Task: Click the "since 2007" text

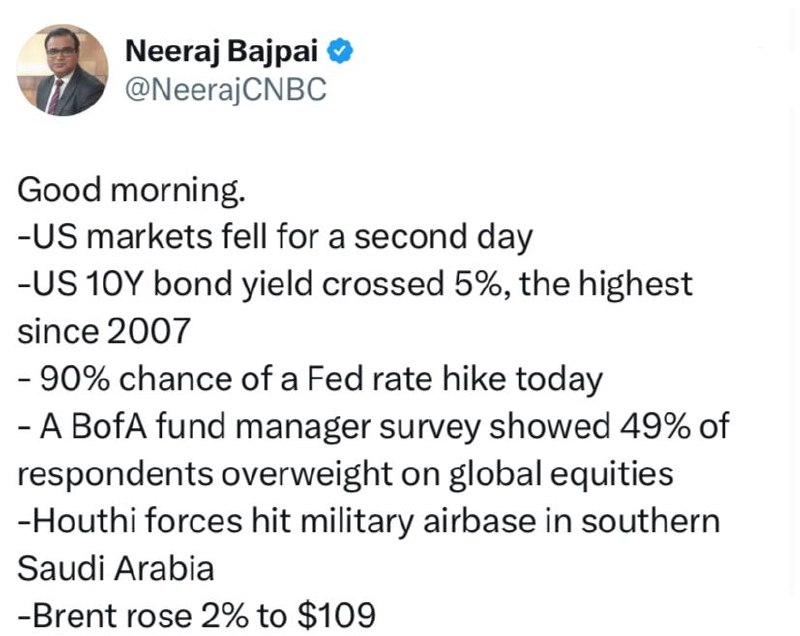Action: click(x=104, y=332)
